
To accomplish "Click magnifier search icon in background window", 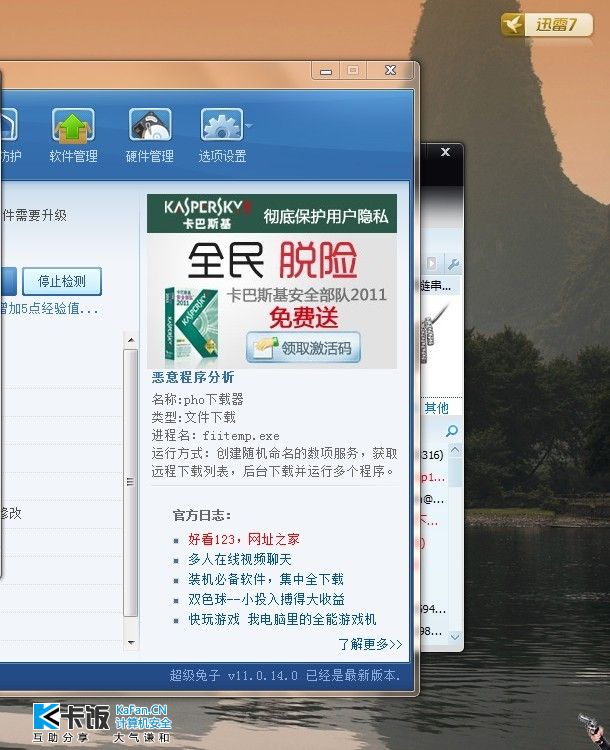I will click(x=452, y=431).
